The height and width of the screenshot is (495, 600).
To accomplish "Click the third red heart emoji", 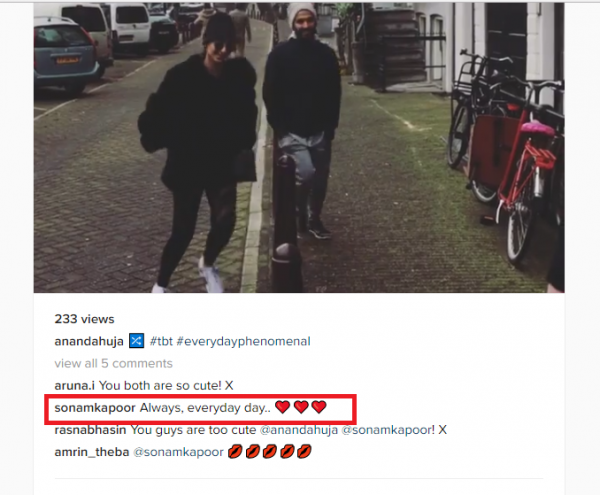I will pos(319,407).
